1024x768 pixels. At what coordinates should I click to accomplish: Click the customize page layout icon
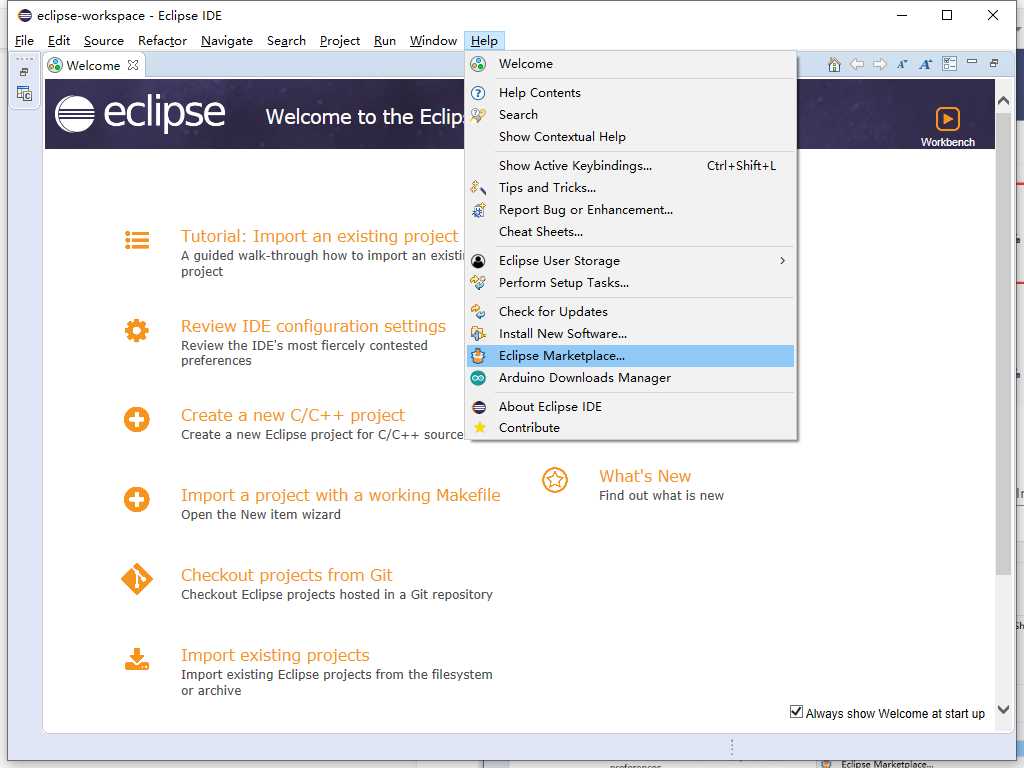tap(949, 63)
